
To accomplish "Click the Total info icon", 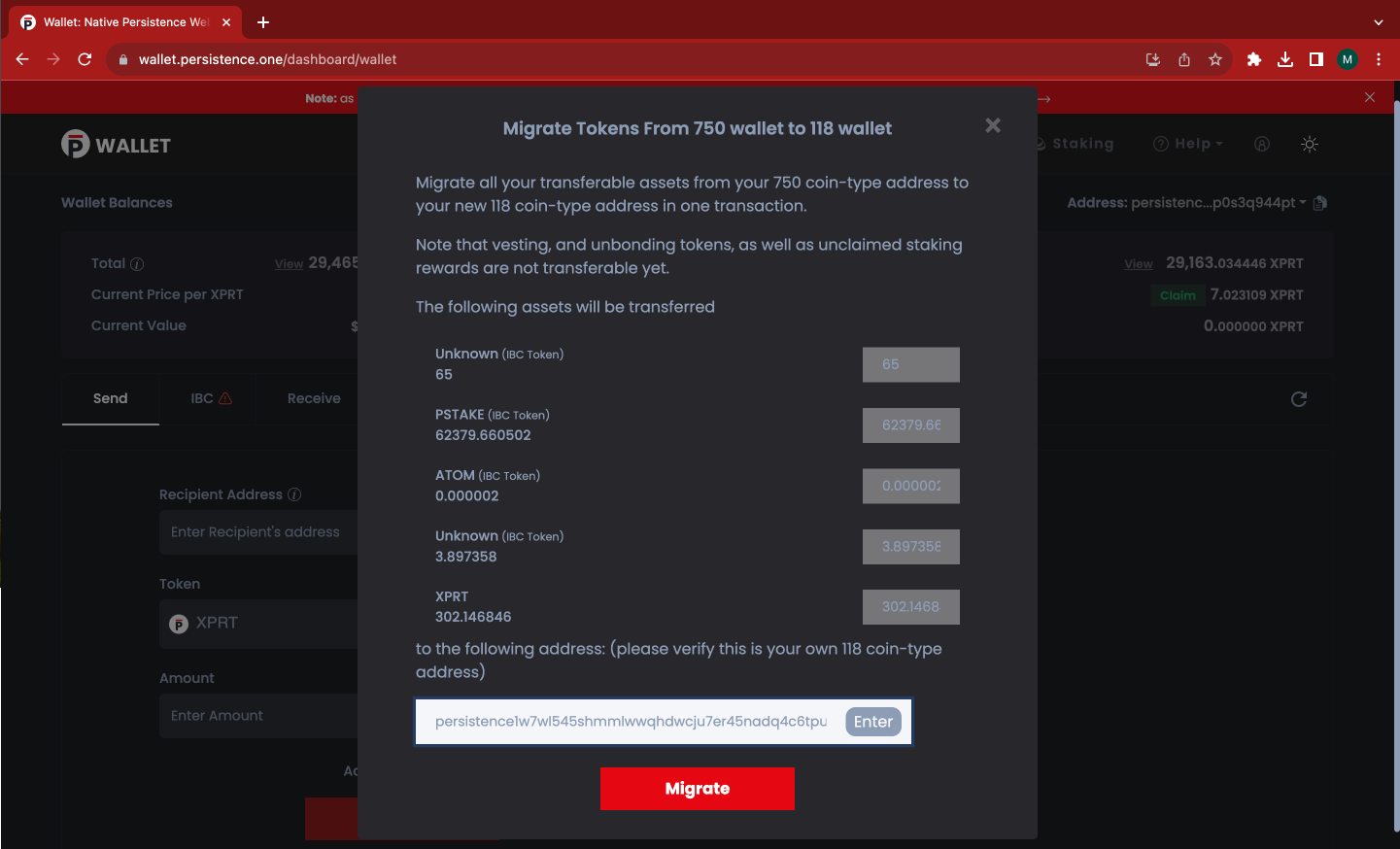I will (x=137, y=264).
